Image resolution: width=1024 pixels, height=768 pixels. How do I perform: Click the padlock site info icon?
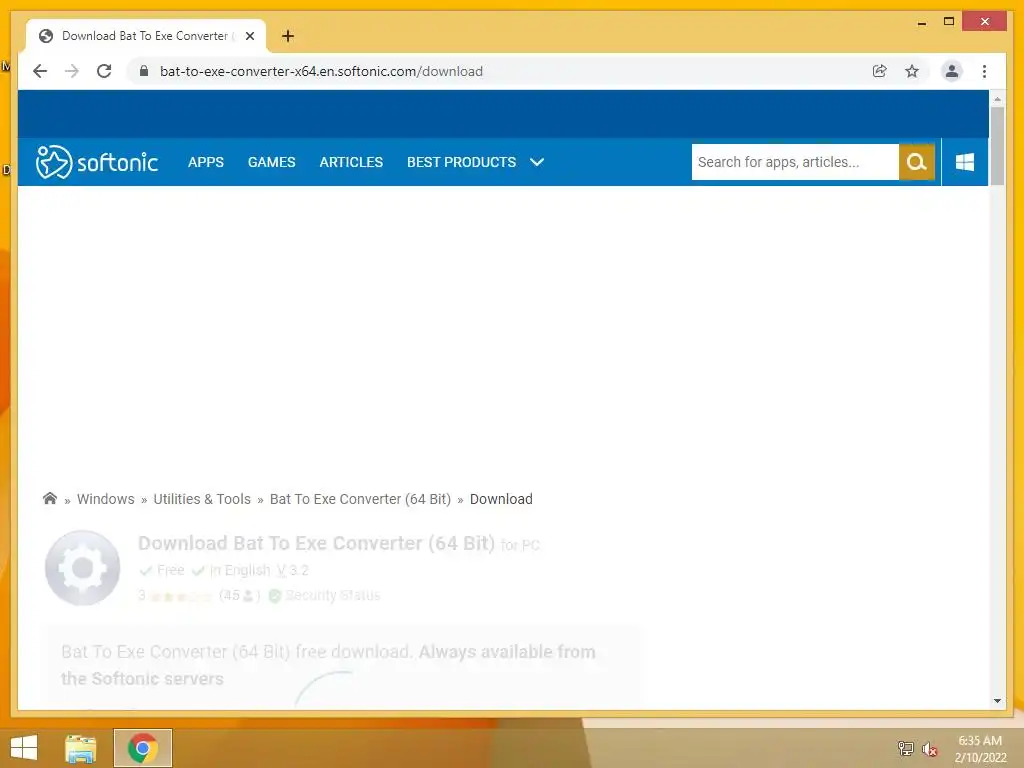(x=144, y=71)
